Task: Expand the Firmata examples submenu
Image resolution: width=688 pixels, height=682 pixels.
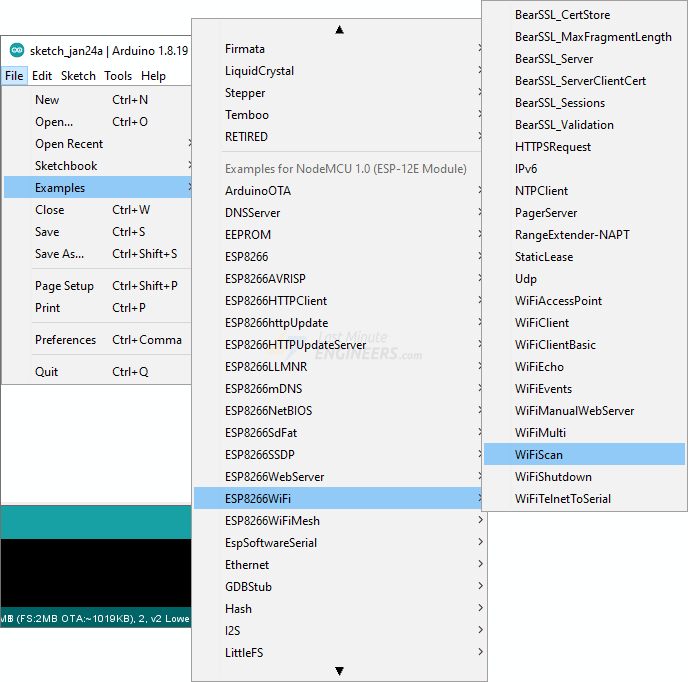Action: (x=245, y=49)
